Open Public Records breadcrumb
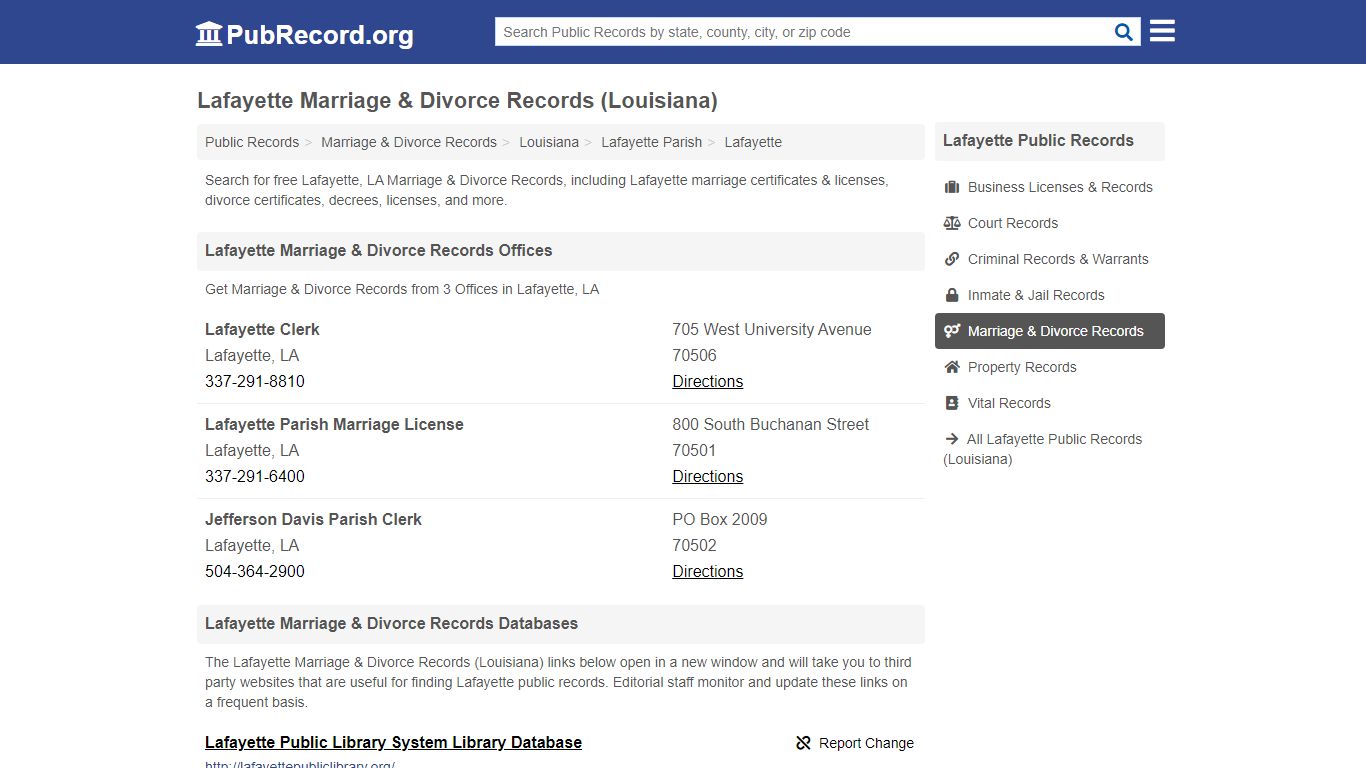 click(252, 142)
